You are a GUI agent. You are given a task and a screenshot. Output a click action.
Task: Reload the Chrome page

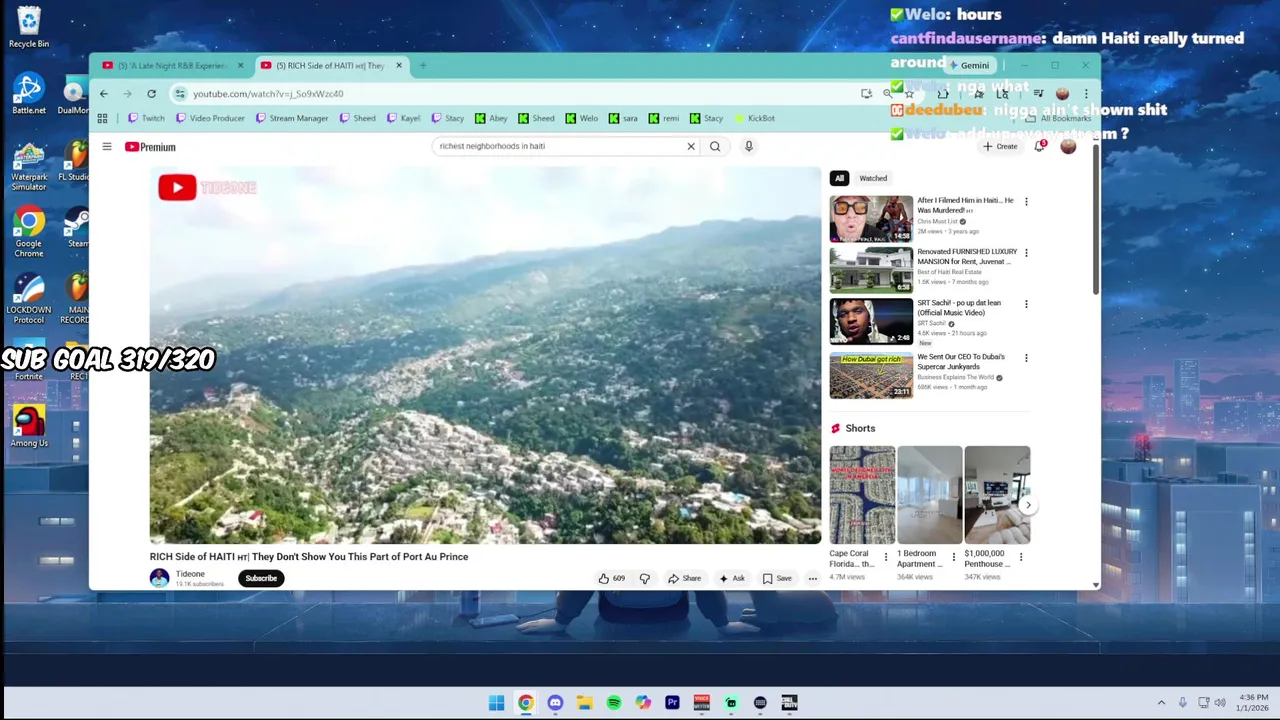pos(151,94)
